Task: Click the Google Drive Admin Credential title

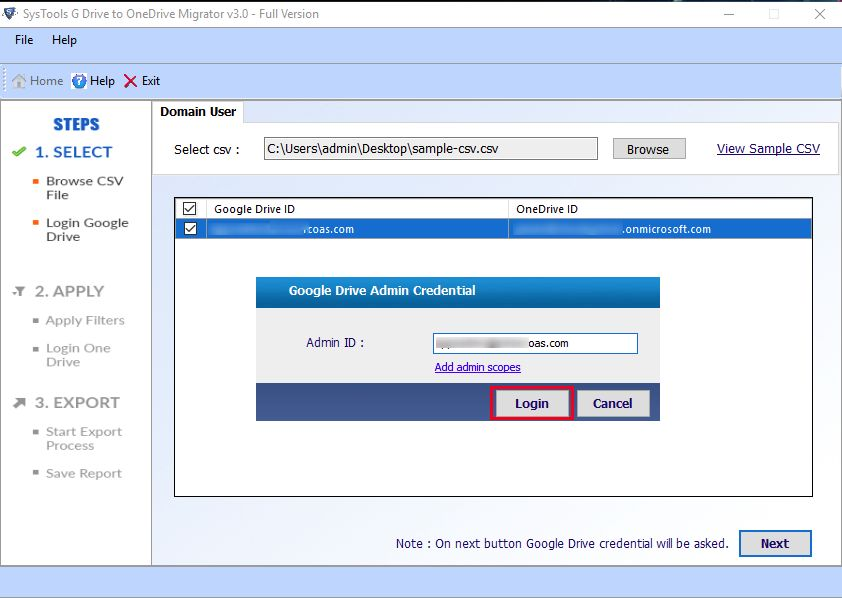Action: point(382,291)
